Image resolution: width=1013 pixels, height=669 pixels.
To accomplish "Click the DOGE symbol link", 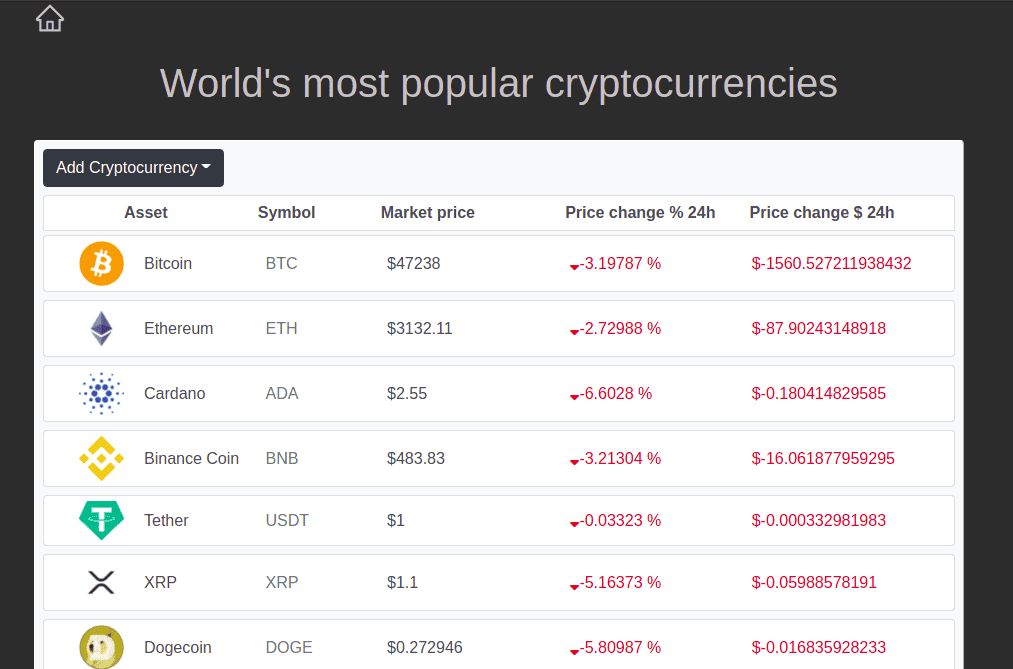I will point(288,647).
